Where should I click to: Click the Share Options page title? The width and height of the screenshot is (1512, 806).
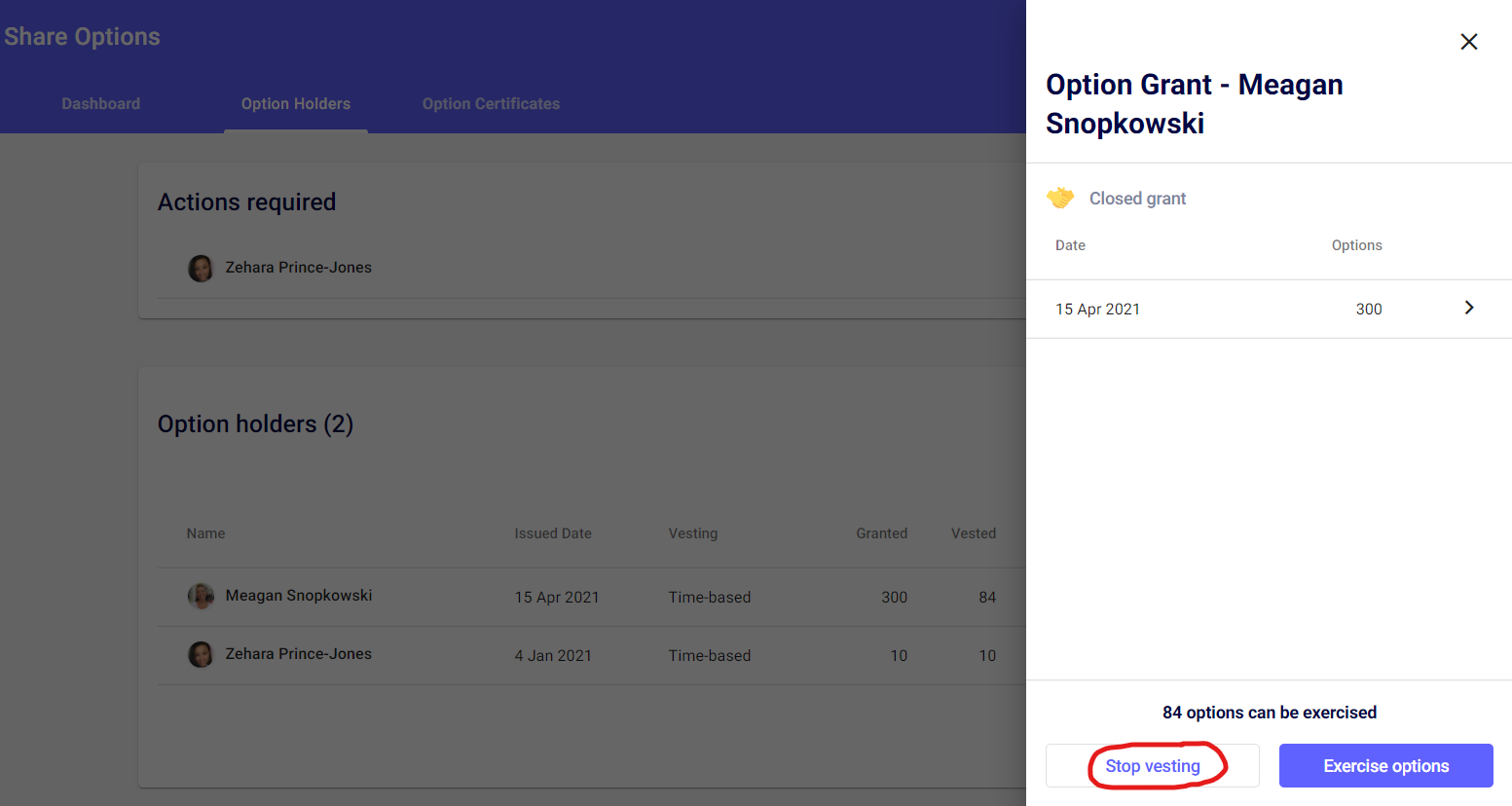(x=82, y=37)
